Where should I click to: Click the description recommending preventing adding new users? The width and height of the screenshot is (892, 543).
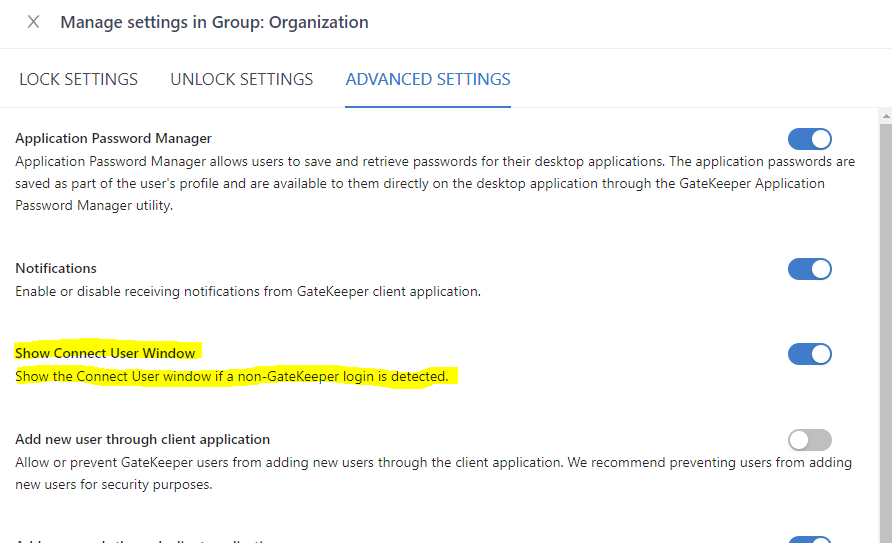point(430,473)
